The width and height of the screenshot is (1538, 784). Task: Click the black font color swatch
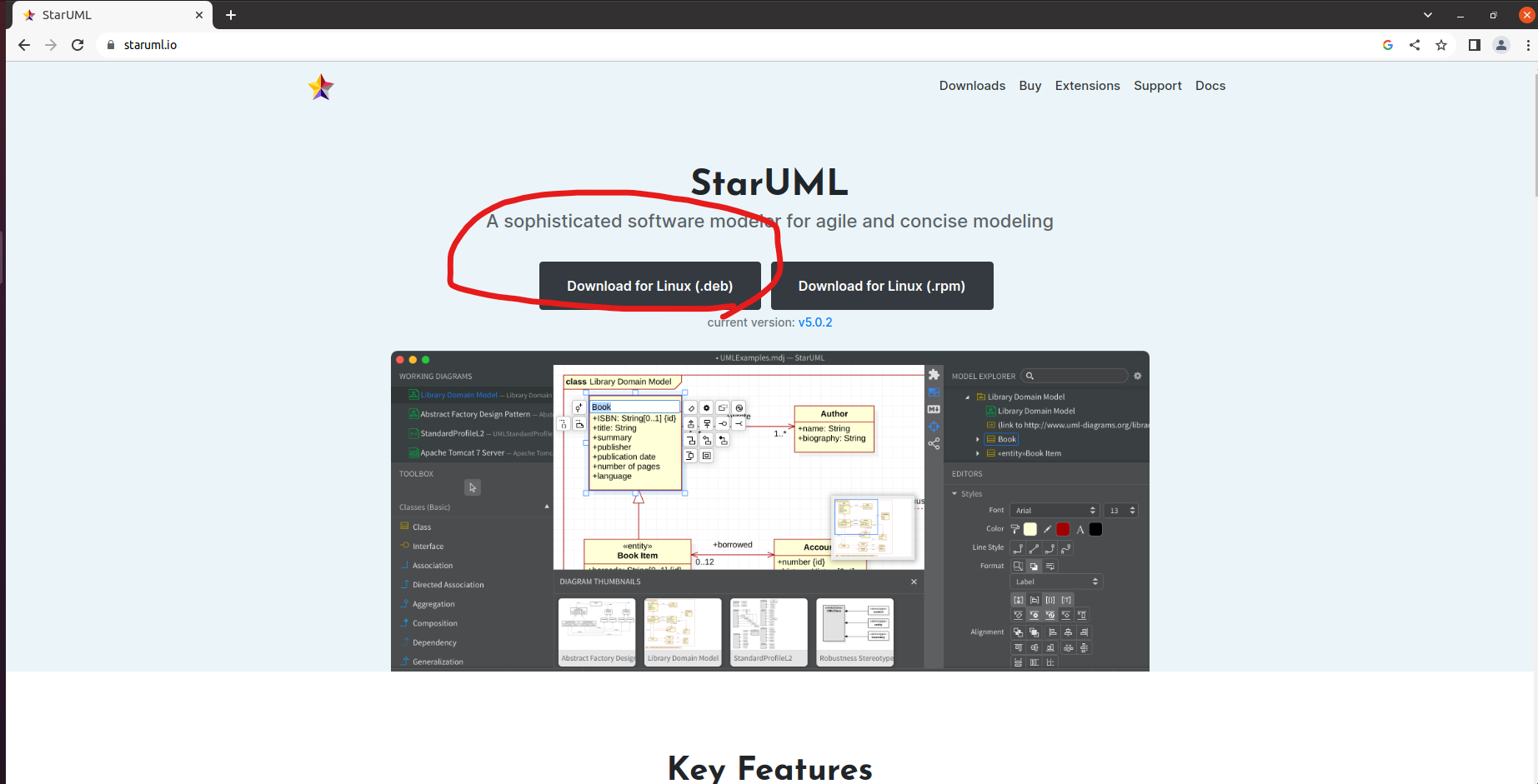(1095, 529)
